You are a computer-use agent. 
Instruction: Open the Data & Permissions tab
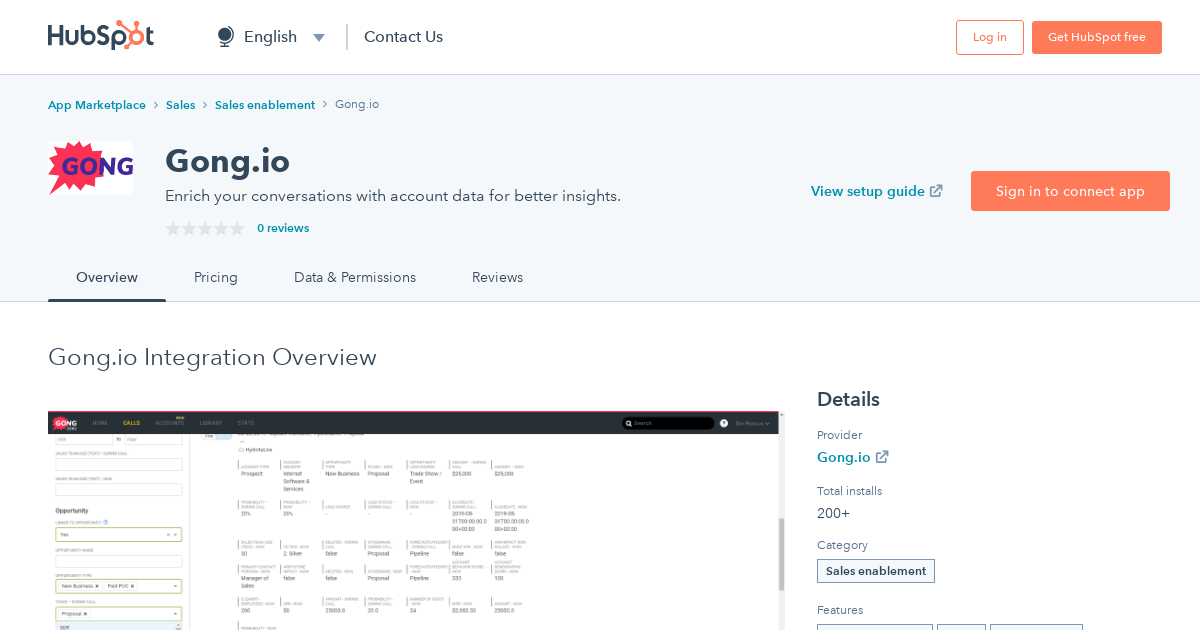pyautogui.click(x=355, y=277)
